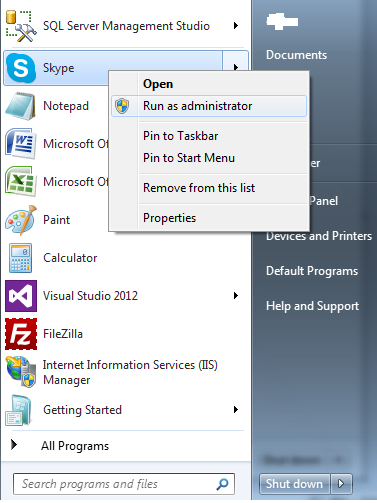Click Internet Information Services (IIS) Manager text
The width and height of the screenshot is (377, 503).
pyautogui.click(x=130, y=372)
